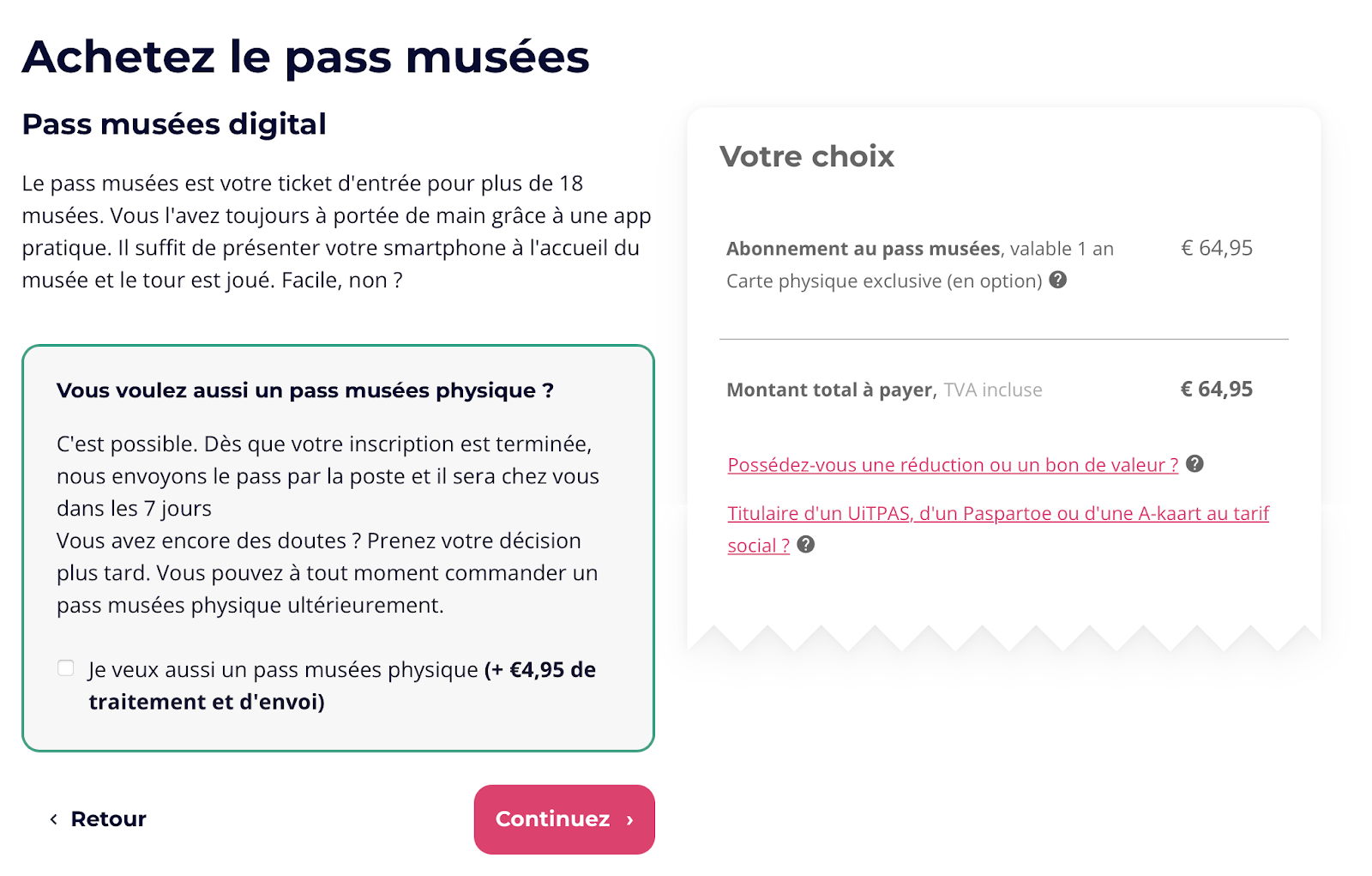Click the 'social ?' link text
This screenshot has width=1372, height=876.
point(759,546)
